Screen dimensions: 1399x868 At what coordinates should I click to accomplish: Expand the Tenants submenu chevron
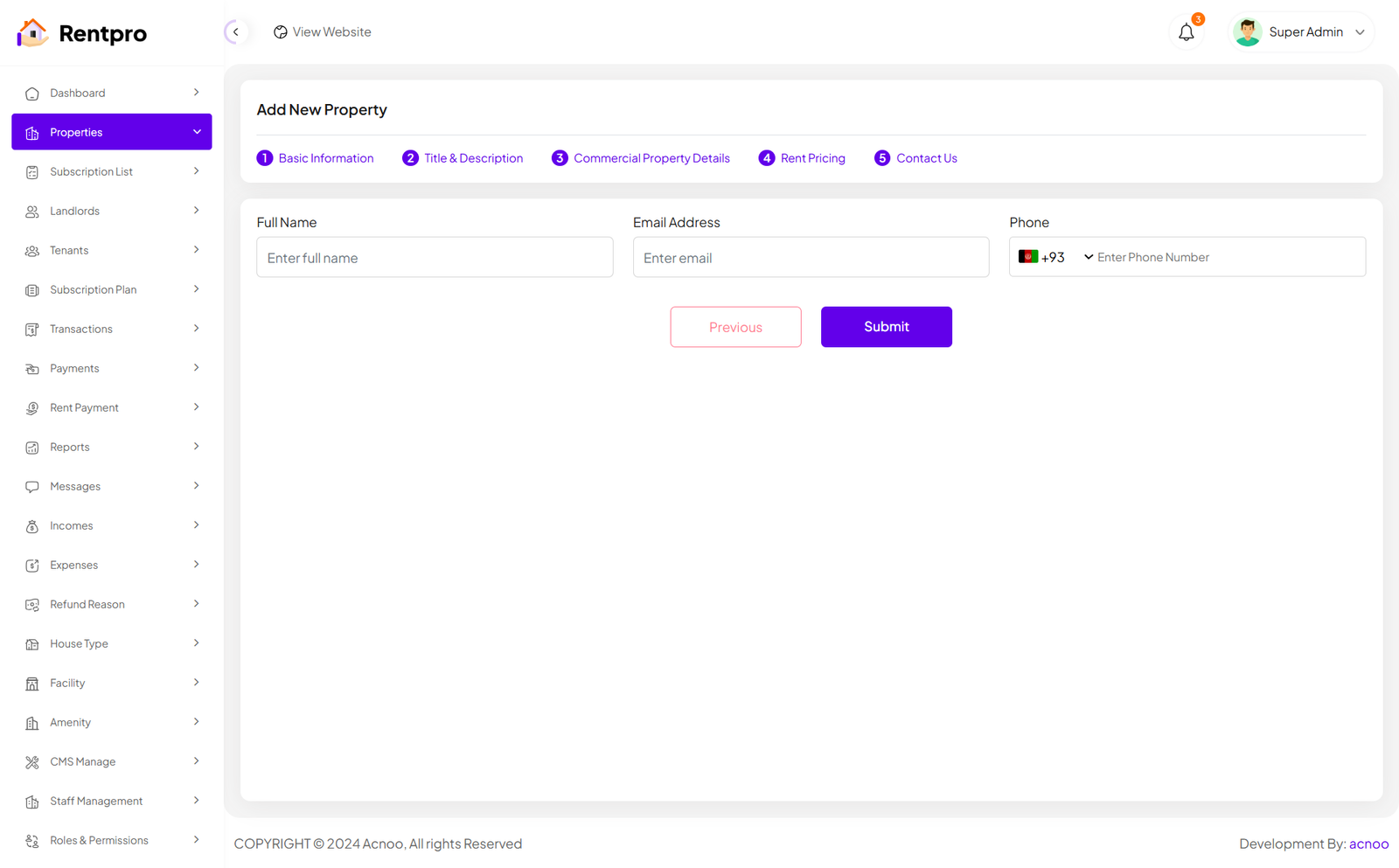click(196, 250)
